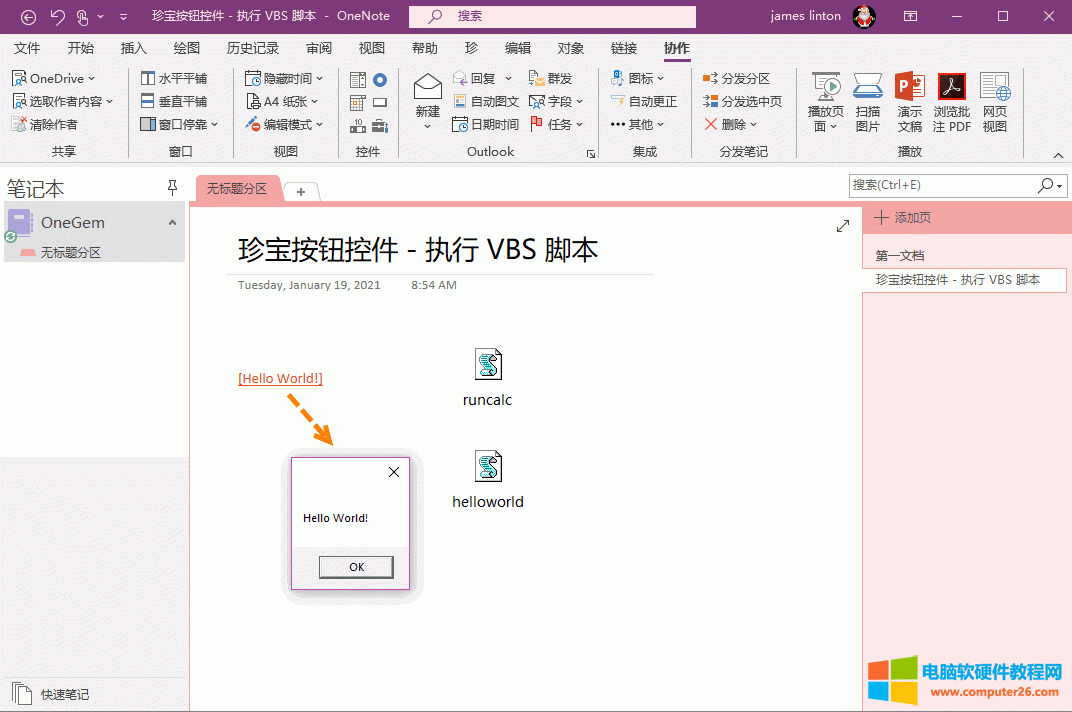
Task: Toggle full page view expand arrow
Action: (842, 226)
